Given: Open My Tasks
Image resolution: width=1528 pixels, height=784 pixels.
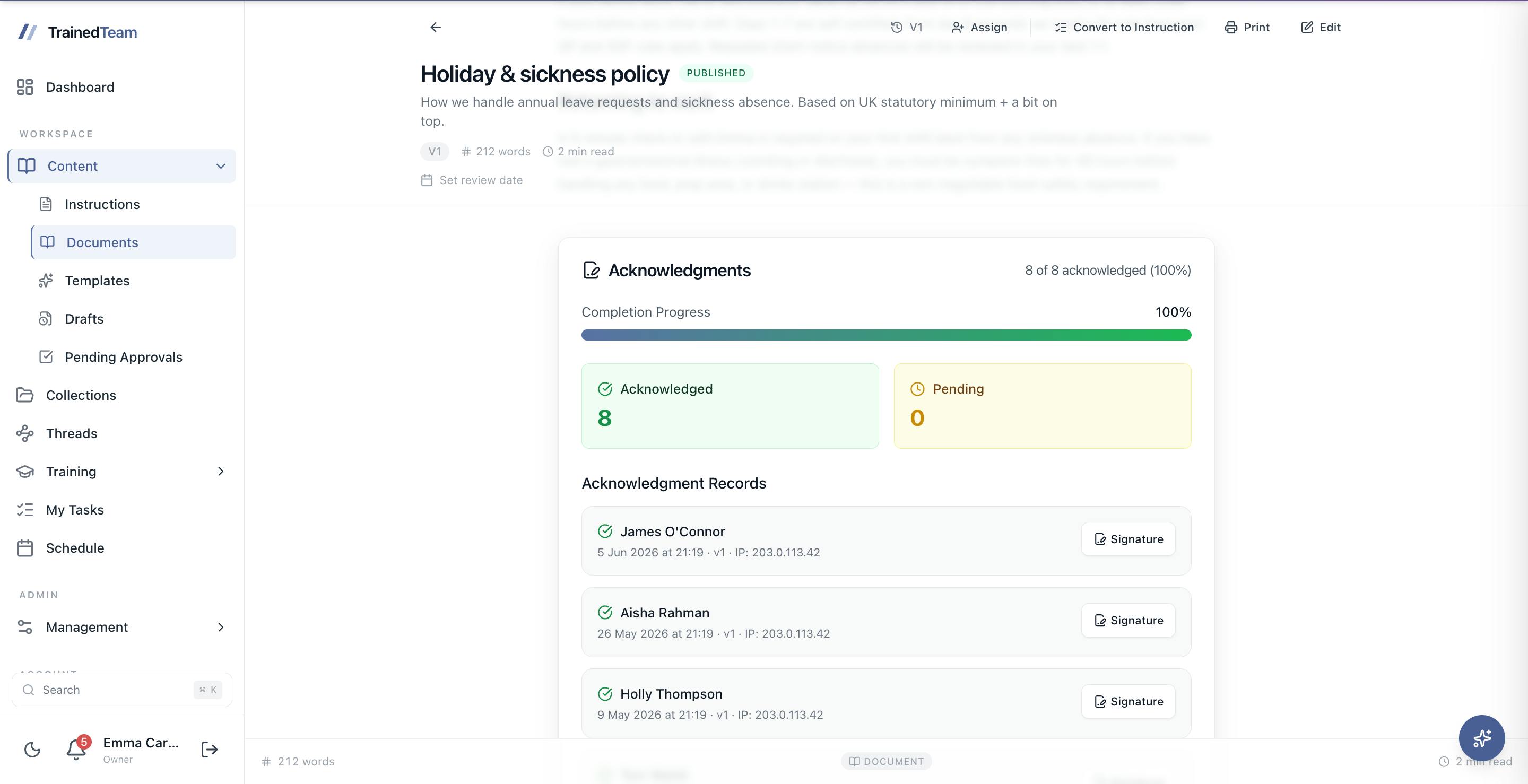Looking at the screenshot, I should tap(121, 510).
